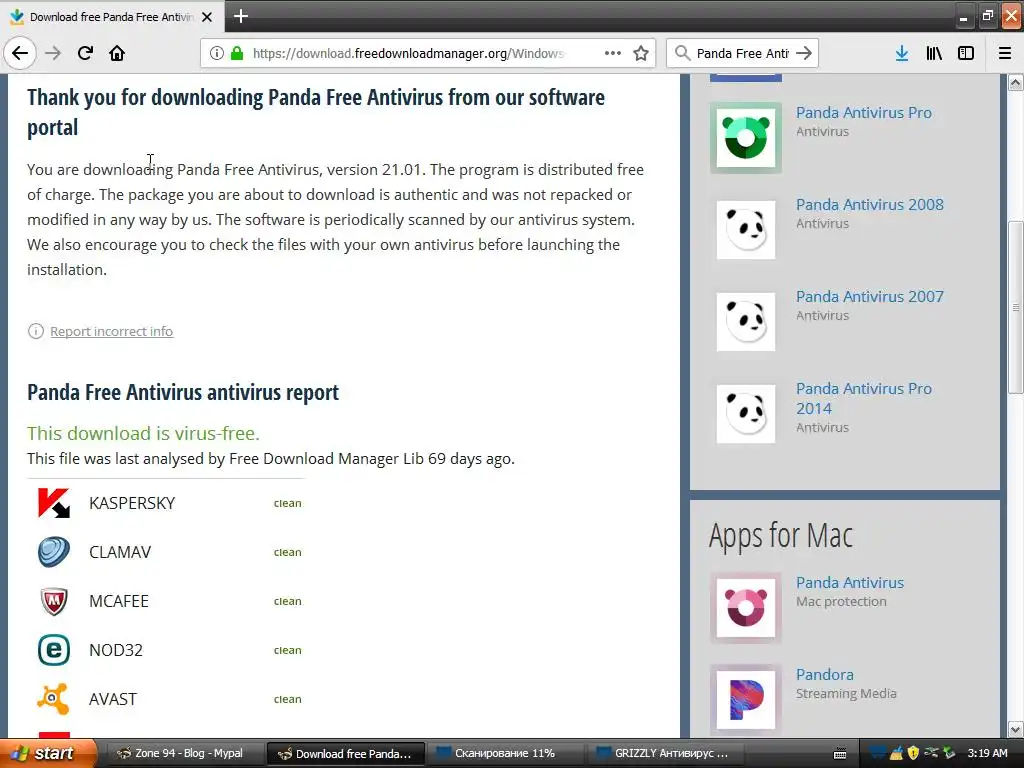Switch to Сканирование 11% taskbar window
1024x768 pixels.
(504, 754)
